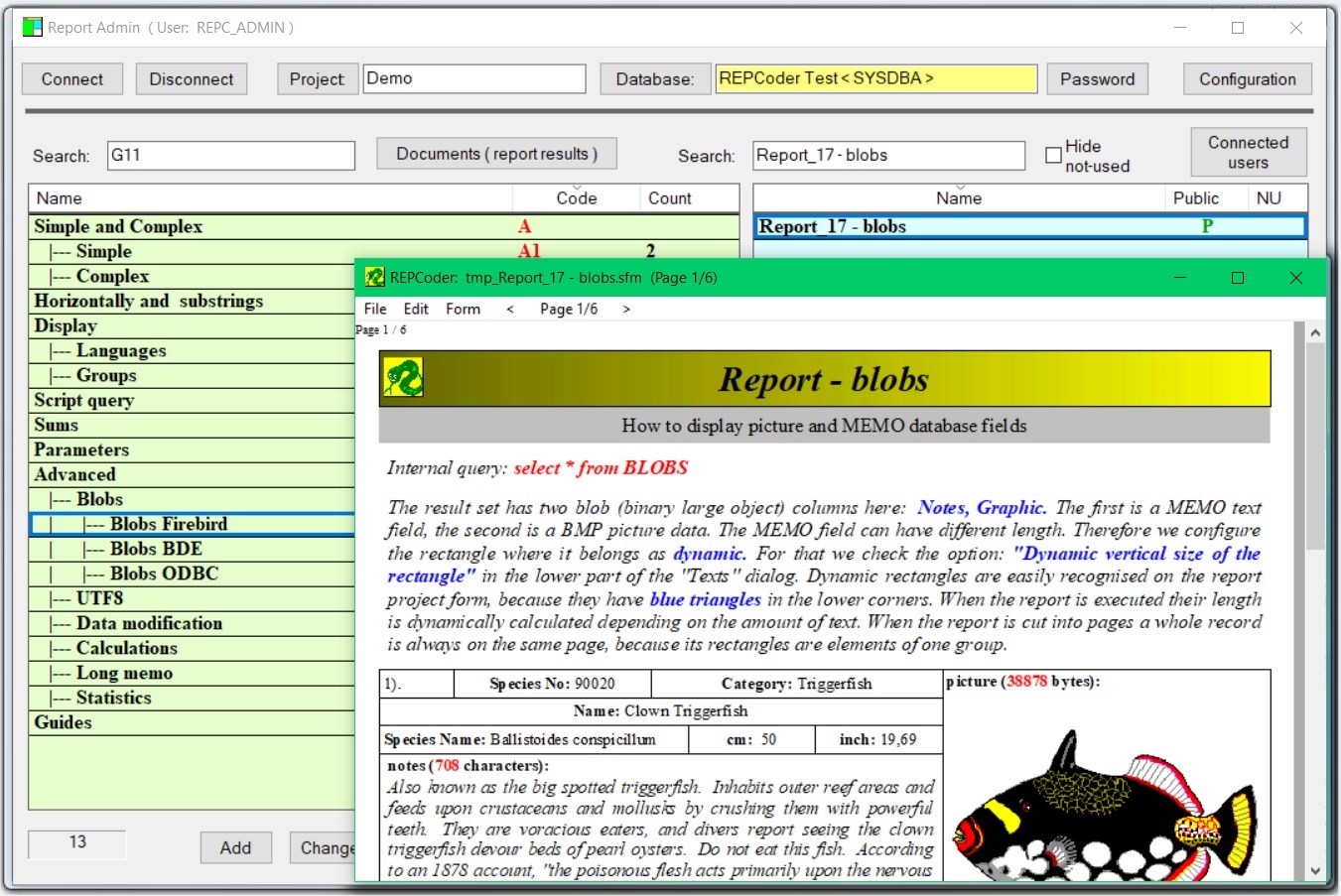This screenshot has height=896, width=1341.
Task: Click the Add button
Action: (235, 847)
